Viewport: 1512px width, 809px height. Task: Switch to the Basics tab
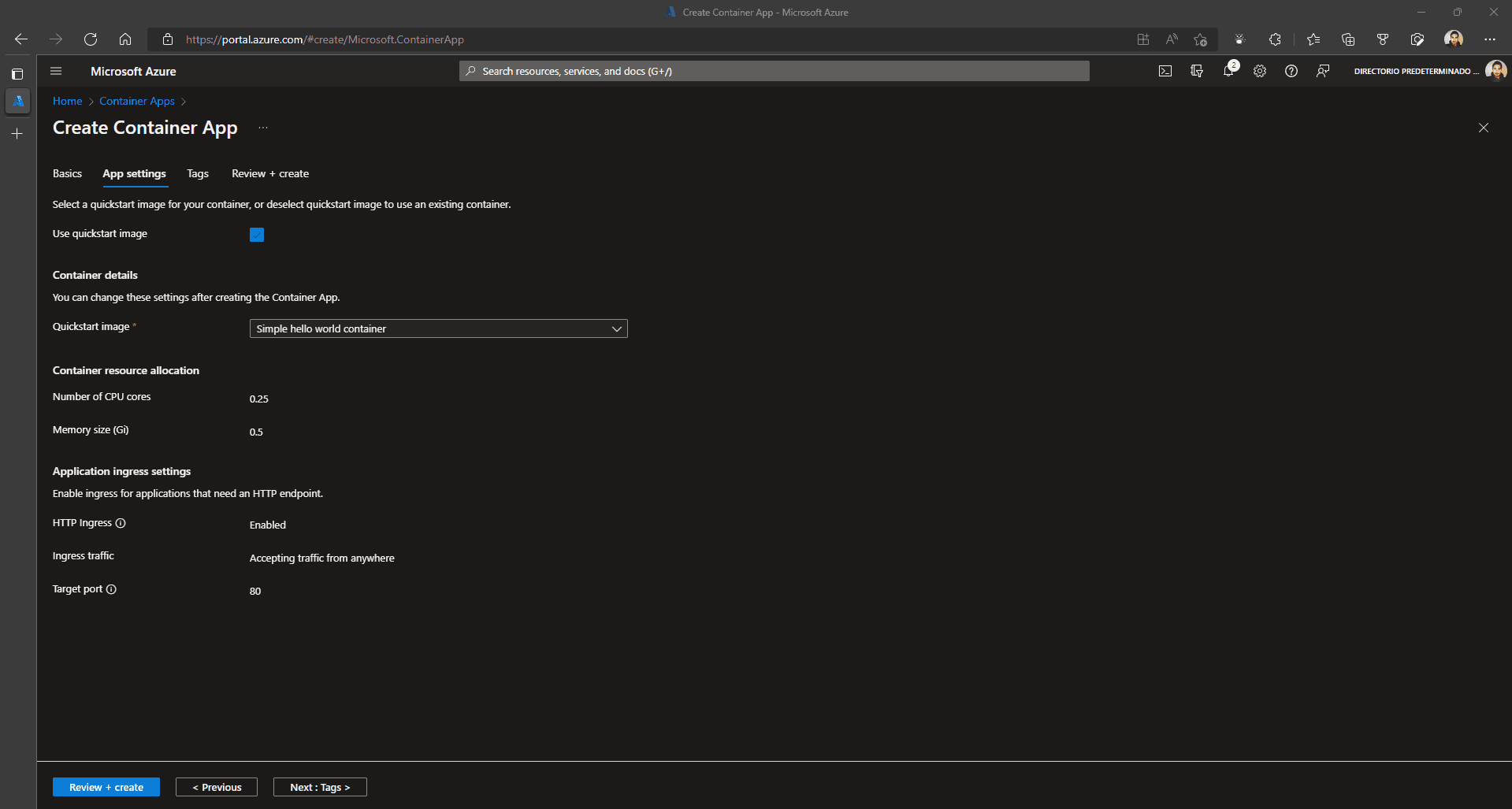67,173
